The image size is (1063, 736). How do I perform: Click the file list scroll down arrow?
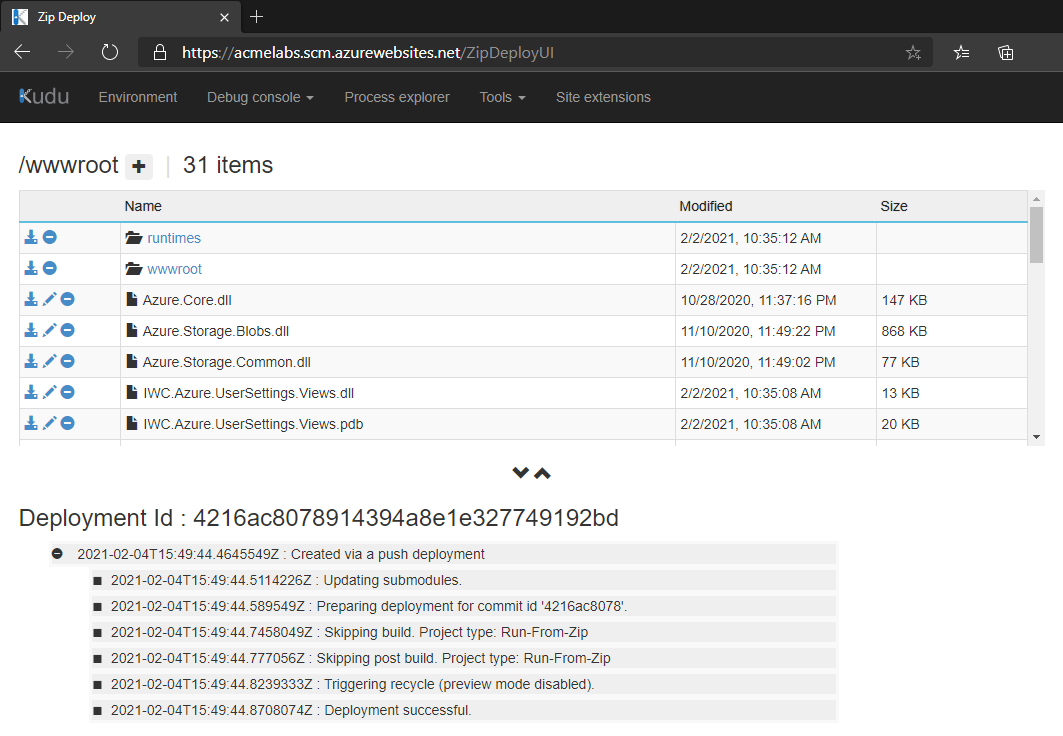coord(1036,437)
